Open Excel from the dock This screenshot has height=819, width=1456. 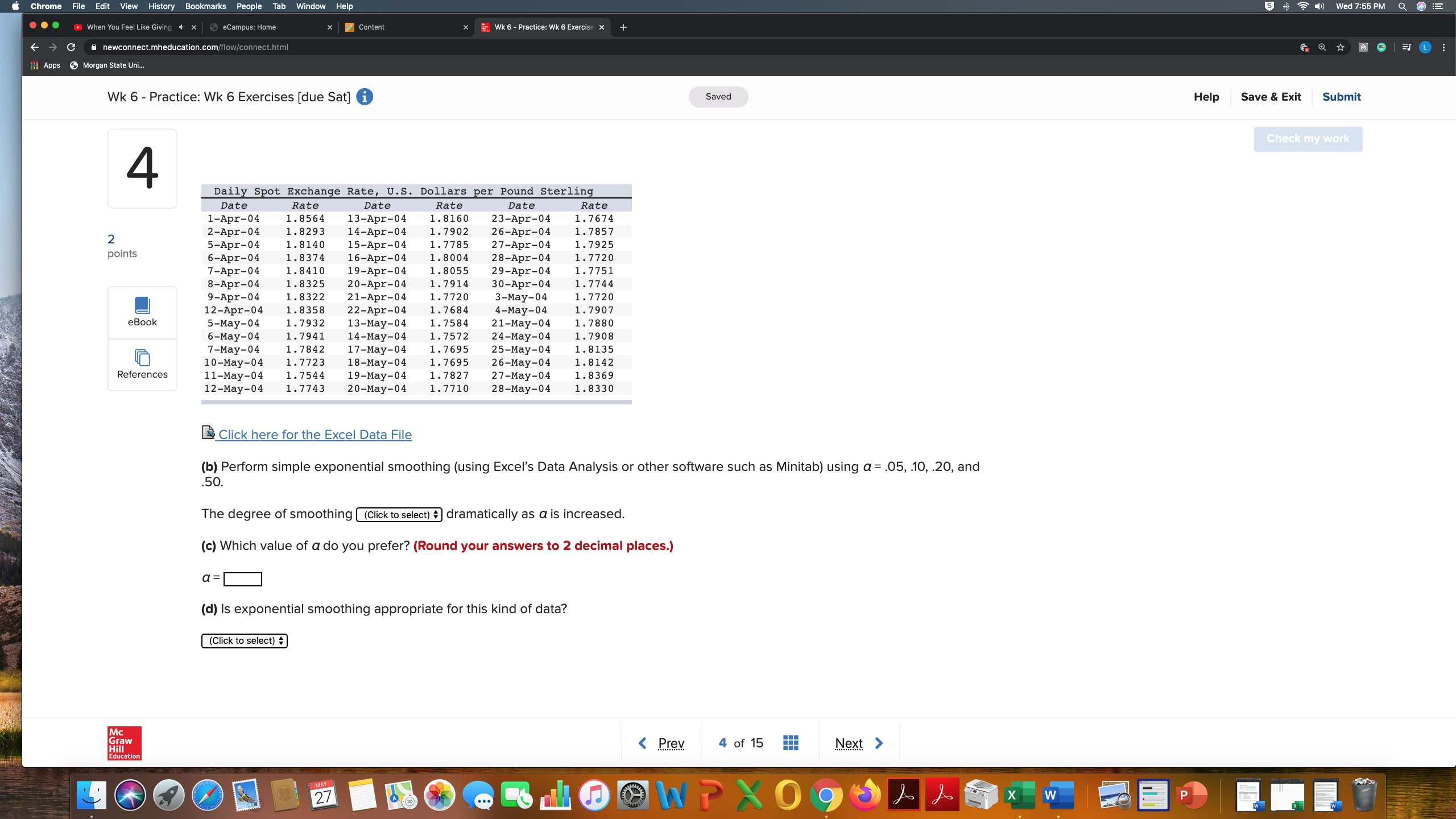pos(1019,795)
